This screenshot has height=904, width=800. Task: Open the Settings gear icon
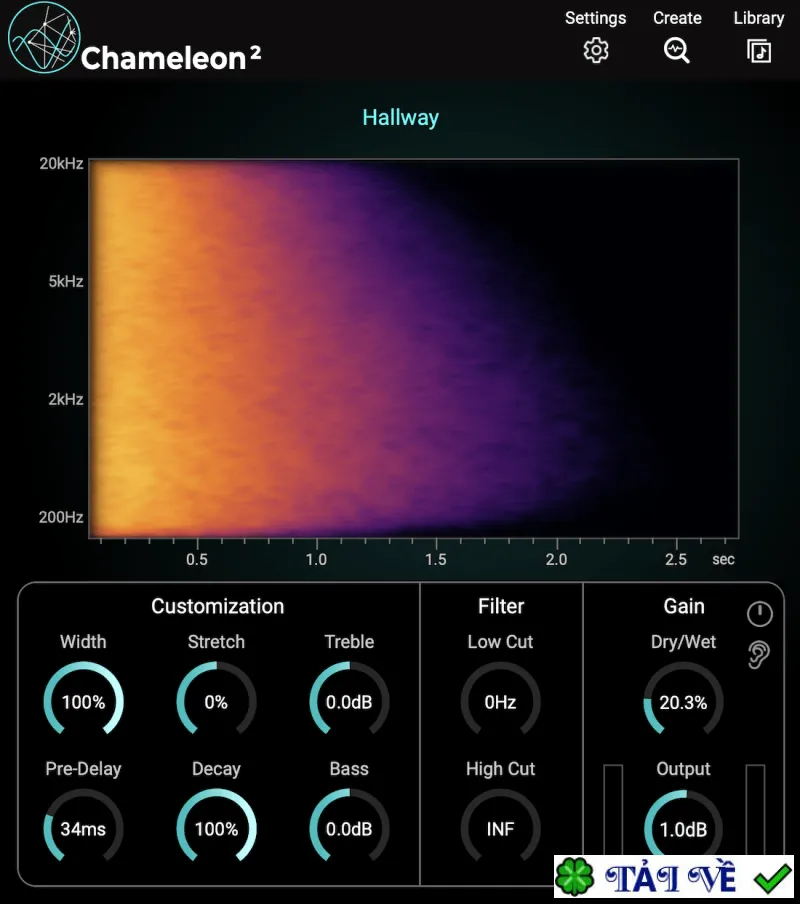tap(595, 51)
